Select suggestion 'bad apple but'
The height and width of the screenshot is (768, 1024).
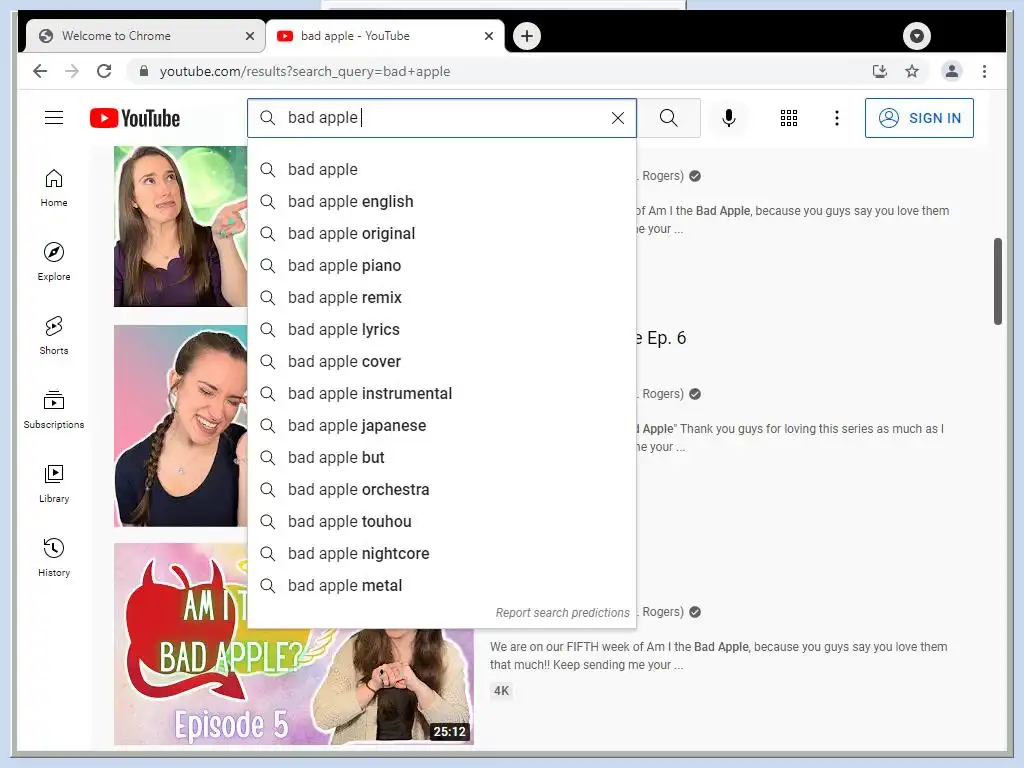click(x=441, y=458)
